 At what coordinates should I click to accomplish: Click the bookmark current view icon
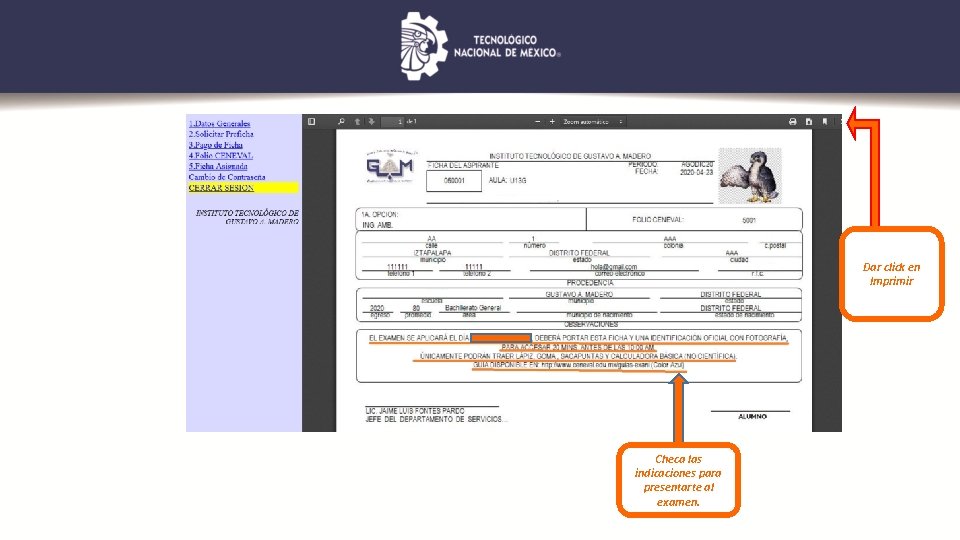click(x=825, y=122)
